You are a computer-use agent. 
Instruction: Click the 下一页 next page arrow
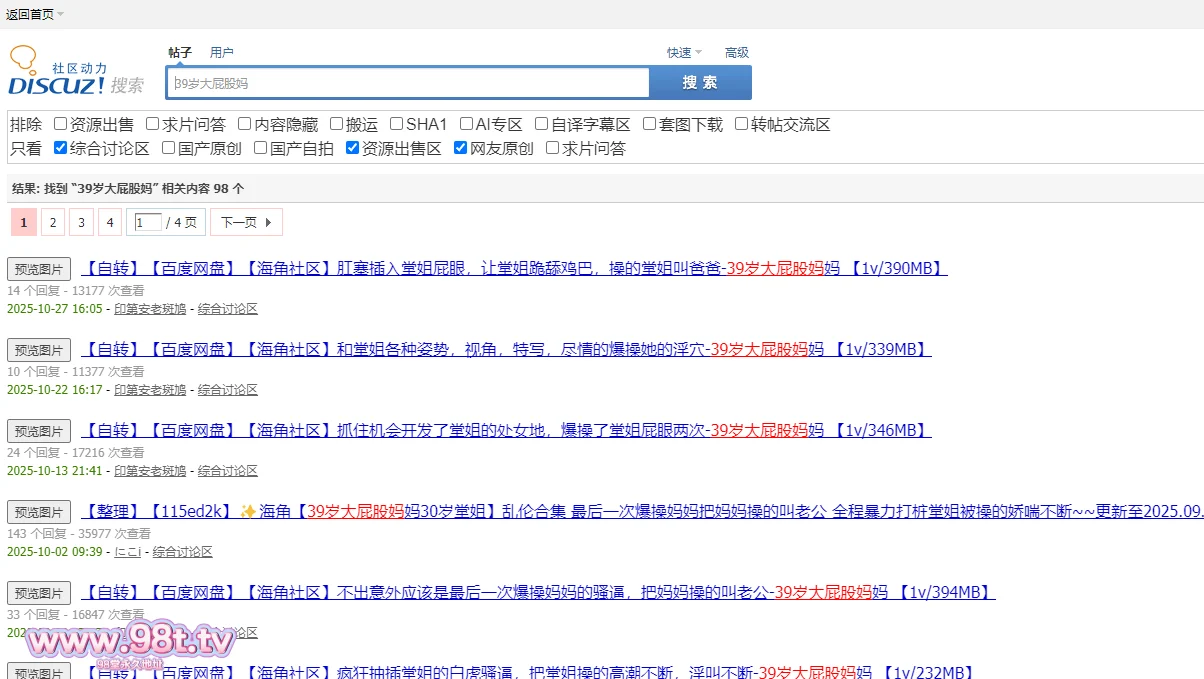click(246, 222)
